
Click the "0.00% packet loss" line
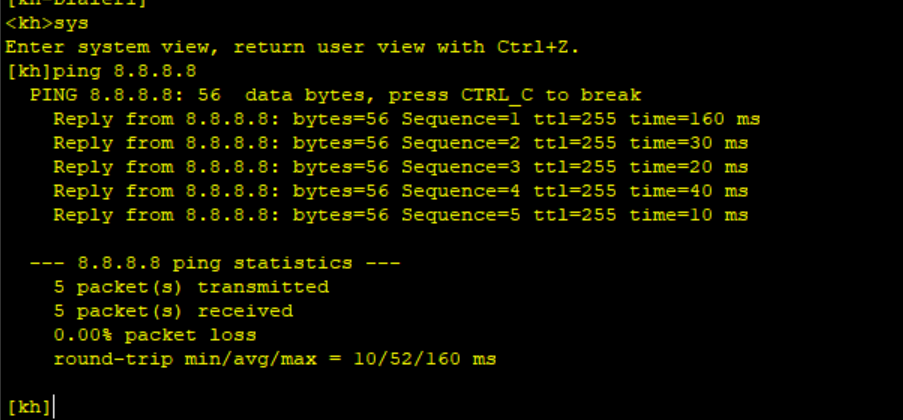click(155, 335)
